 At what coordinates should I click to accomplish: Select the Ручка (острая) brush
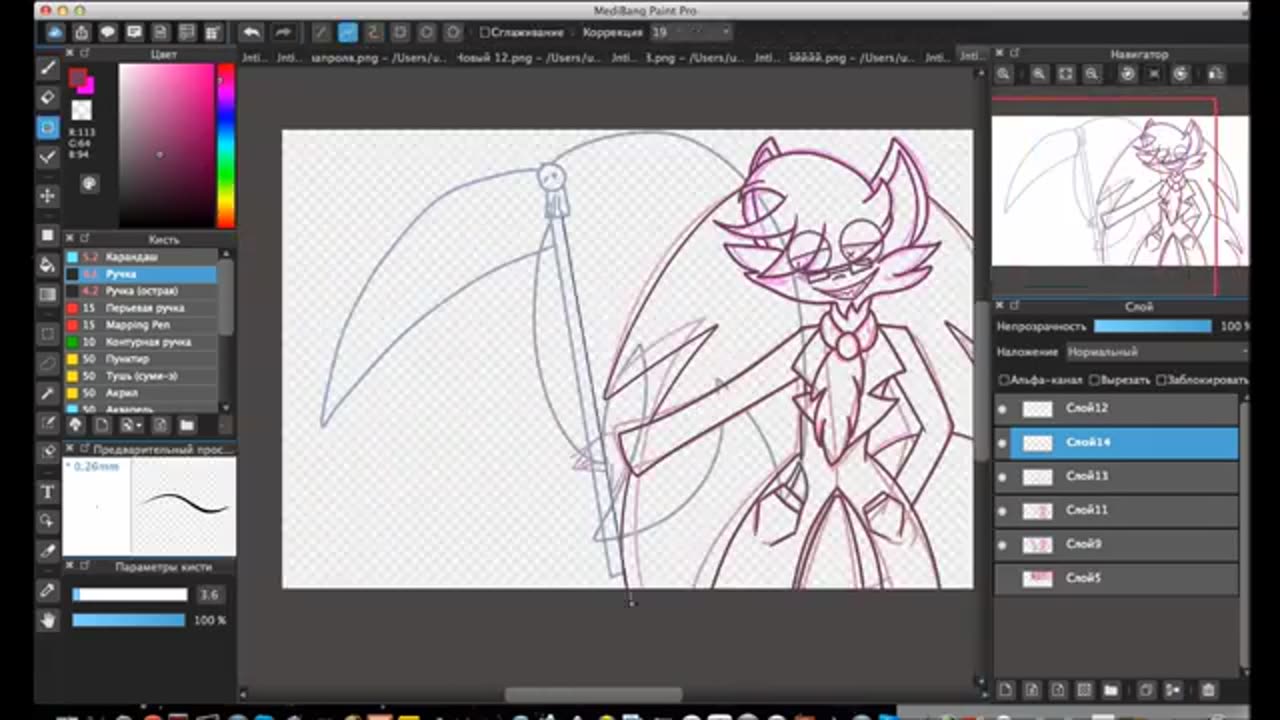pos(141,291)
